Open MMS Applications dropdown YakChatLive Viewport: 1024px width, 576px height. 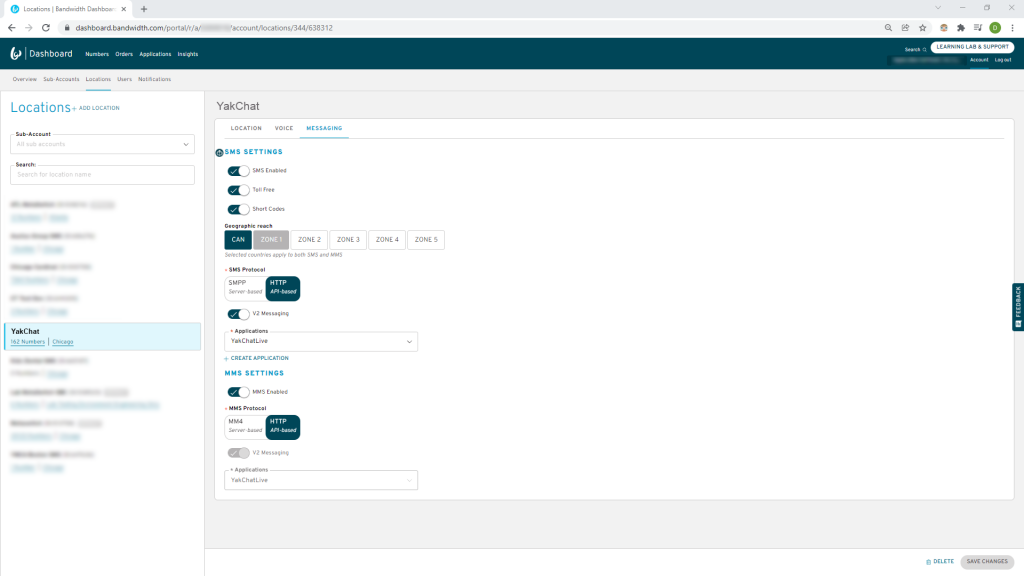pos(321,480)
